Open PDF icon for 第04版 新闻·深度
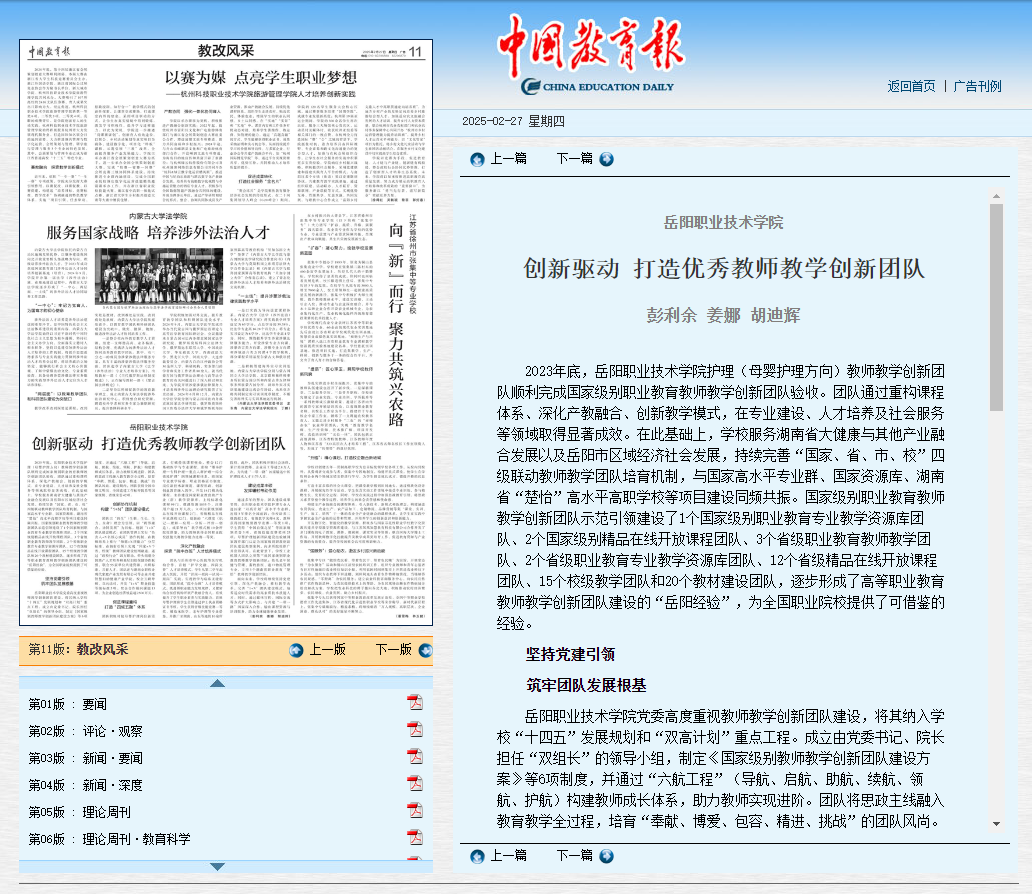Image resolution: width=1032 pixels, height=894 pixels. click(415, 784)
